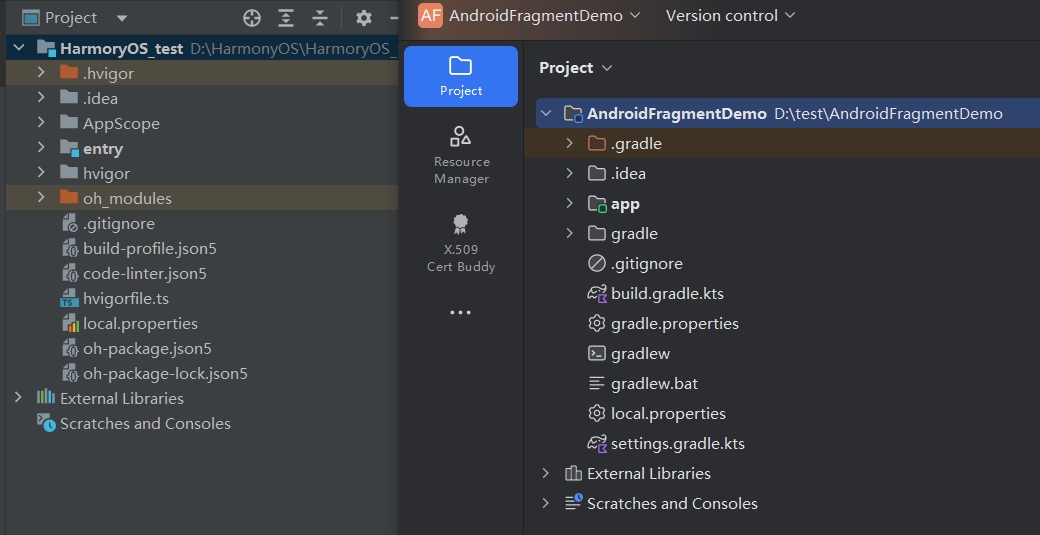Collapse the AndroidFragmentDemo root node
1040x535 pixels.
click(547, 113)
